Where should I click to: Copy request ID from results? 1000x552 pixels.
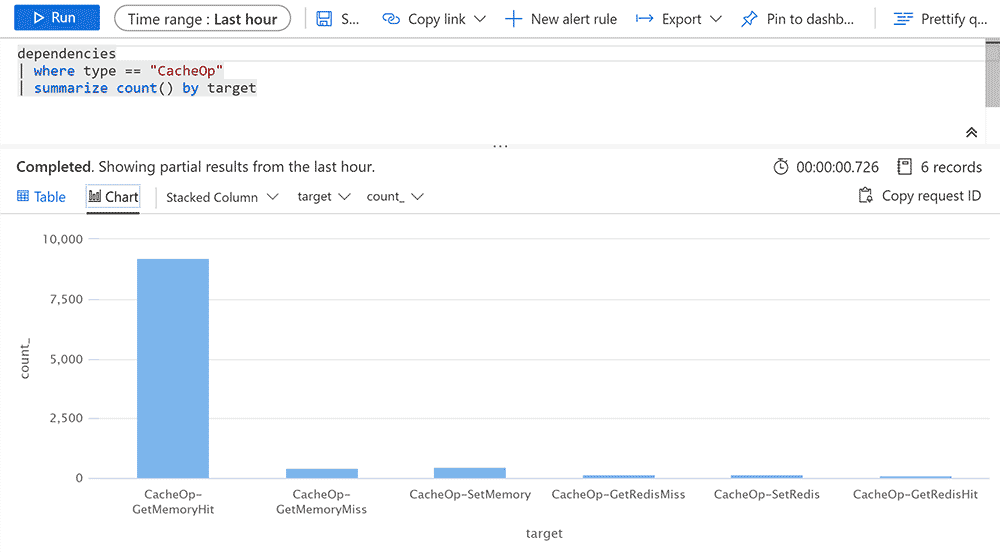(920, 196)
